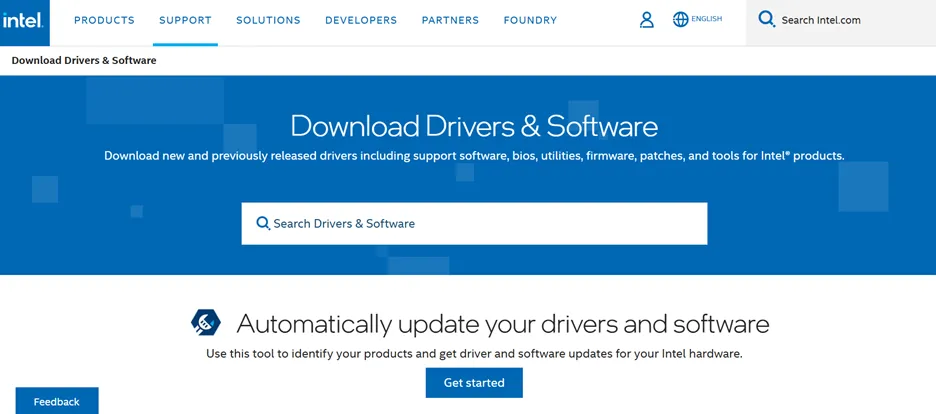The height and width of the screenshot is (414, 936).
Task: Open the Support menu
Action: pos(185,20)
